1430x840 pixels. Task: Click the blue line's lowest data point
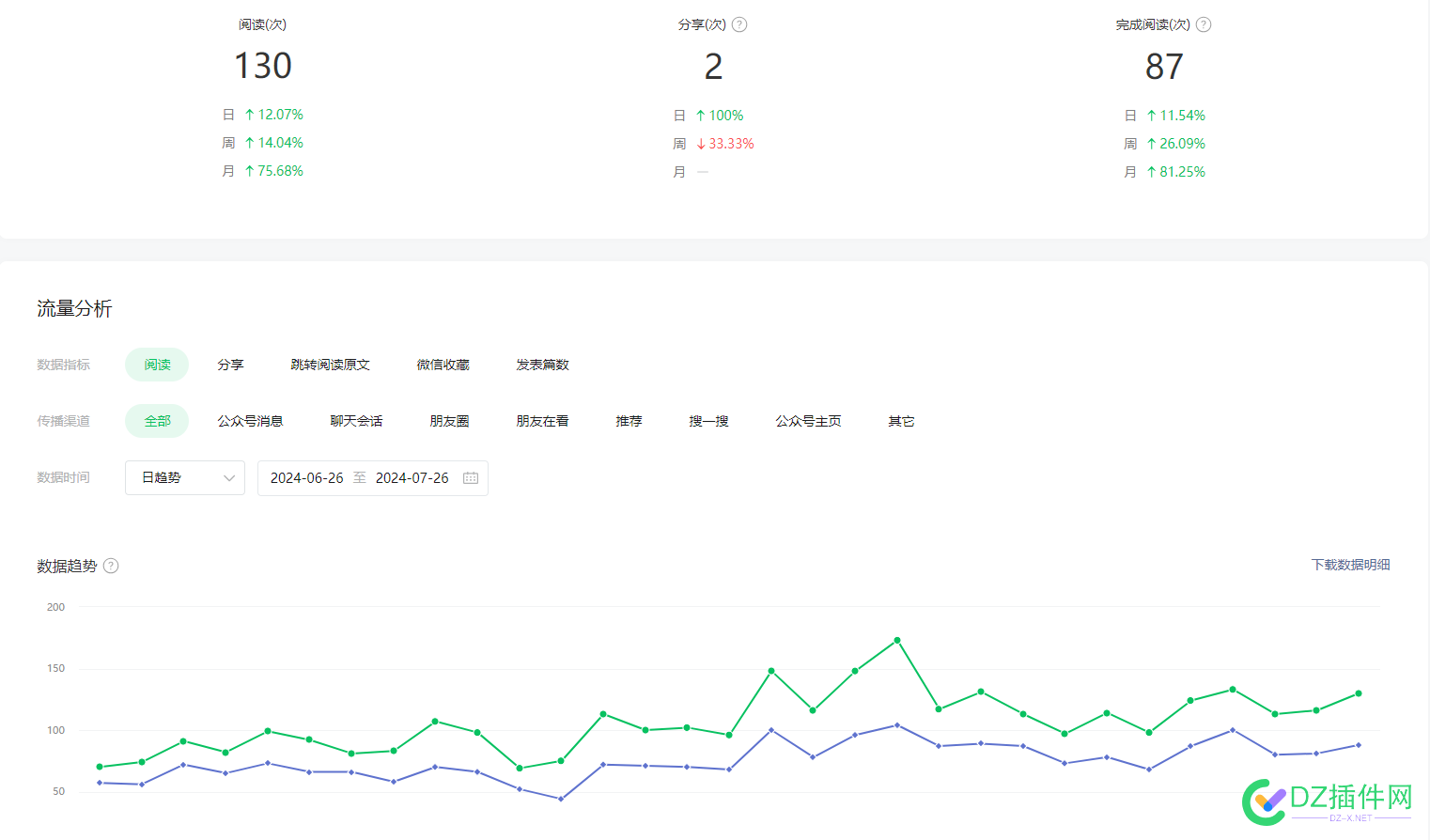(x=561, y=799)
